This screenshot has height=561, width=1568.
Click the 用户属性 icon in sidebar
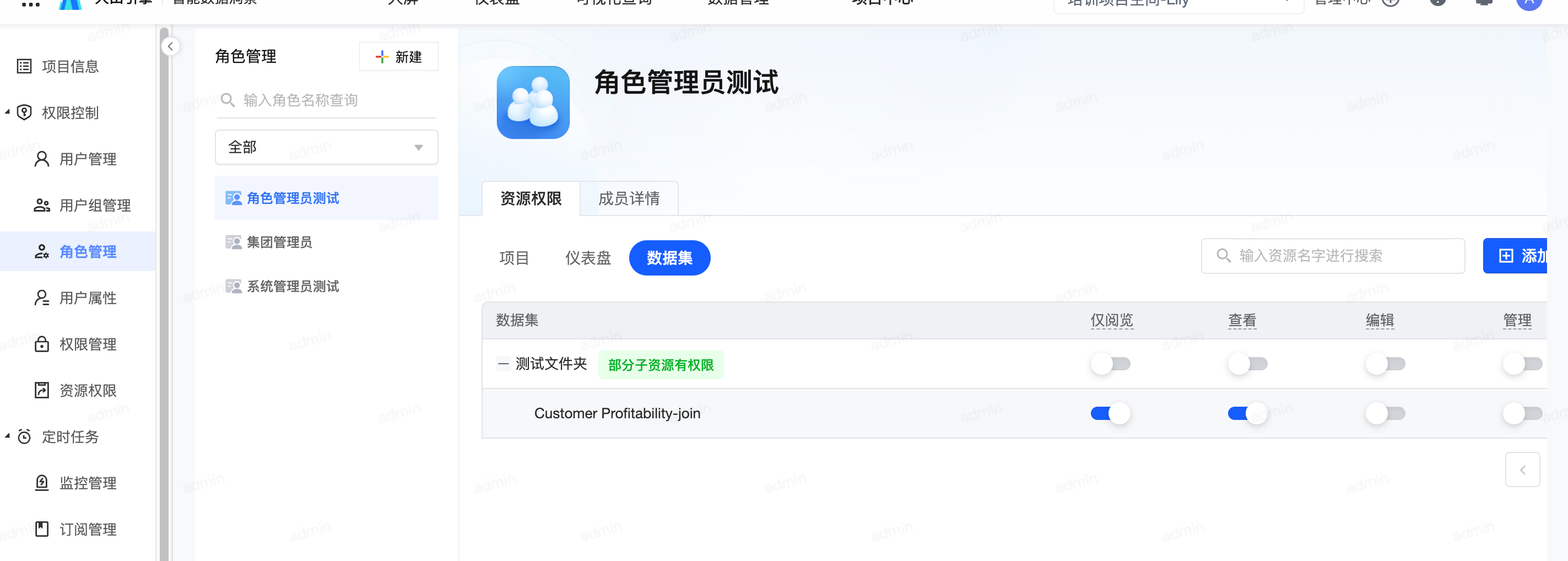pos(41,298)
